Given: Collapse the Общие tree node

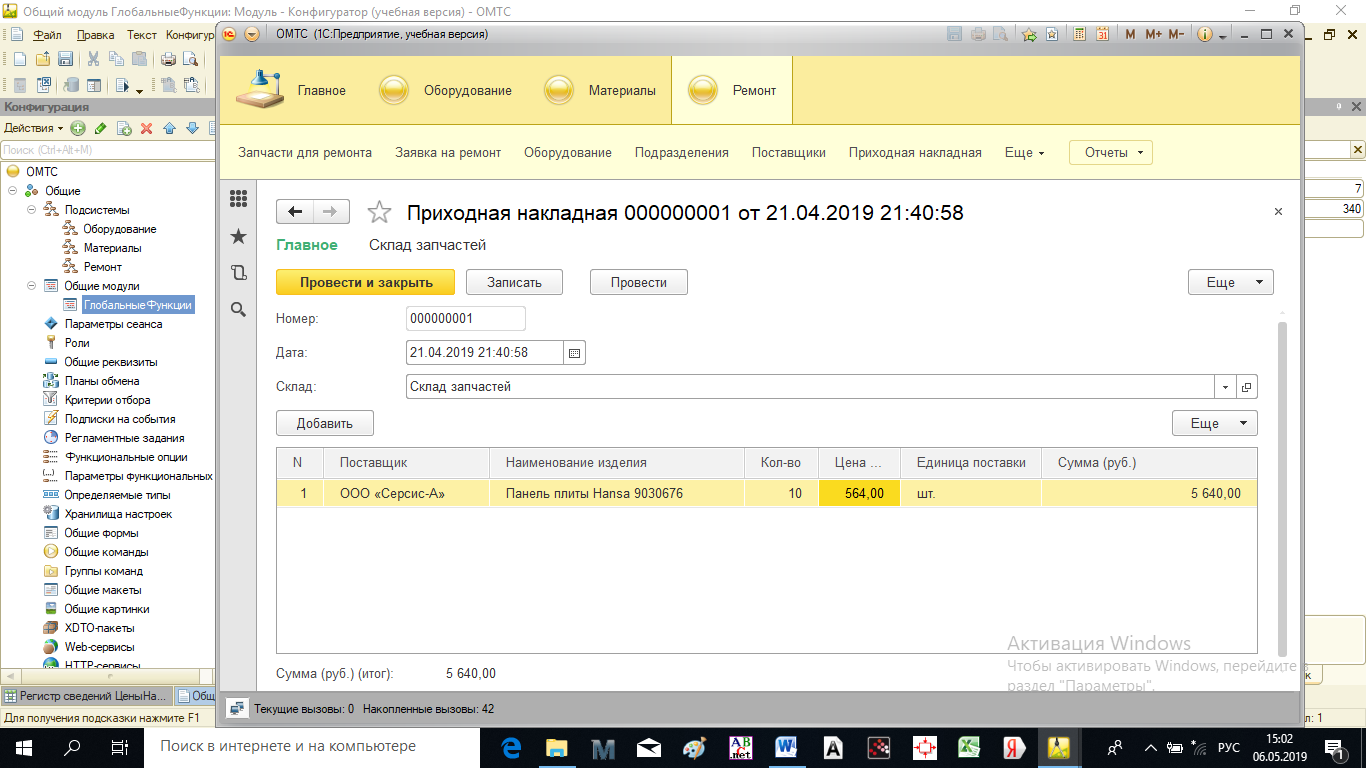Looking at the screenshot, I should [x=12, y=191].
